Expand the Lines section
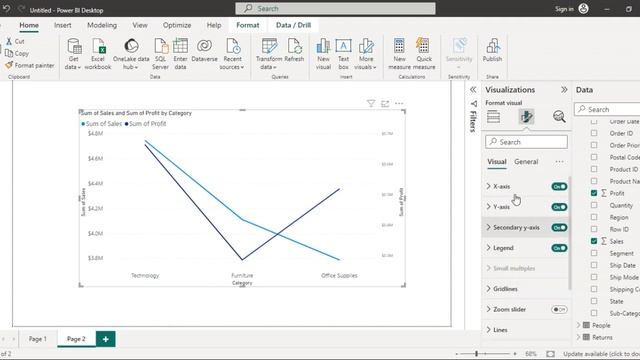The width and height of the screenshot is (640, 360). [489, 329]
